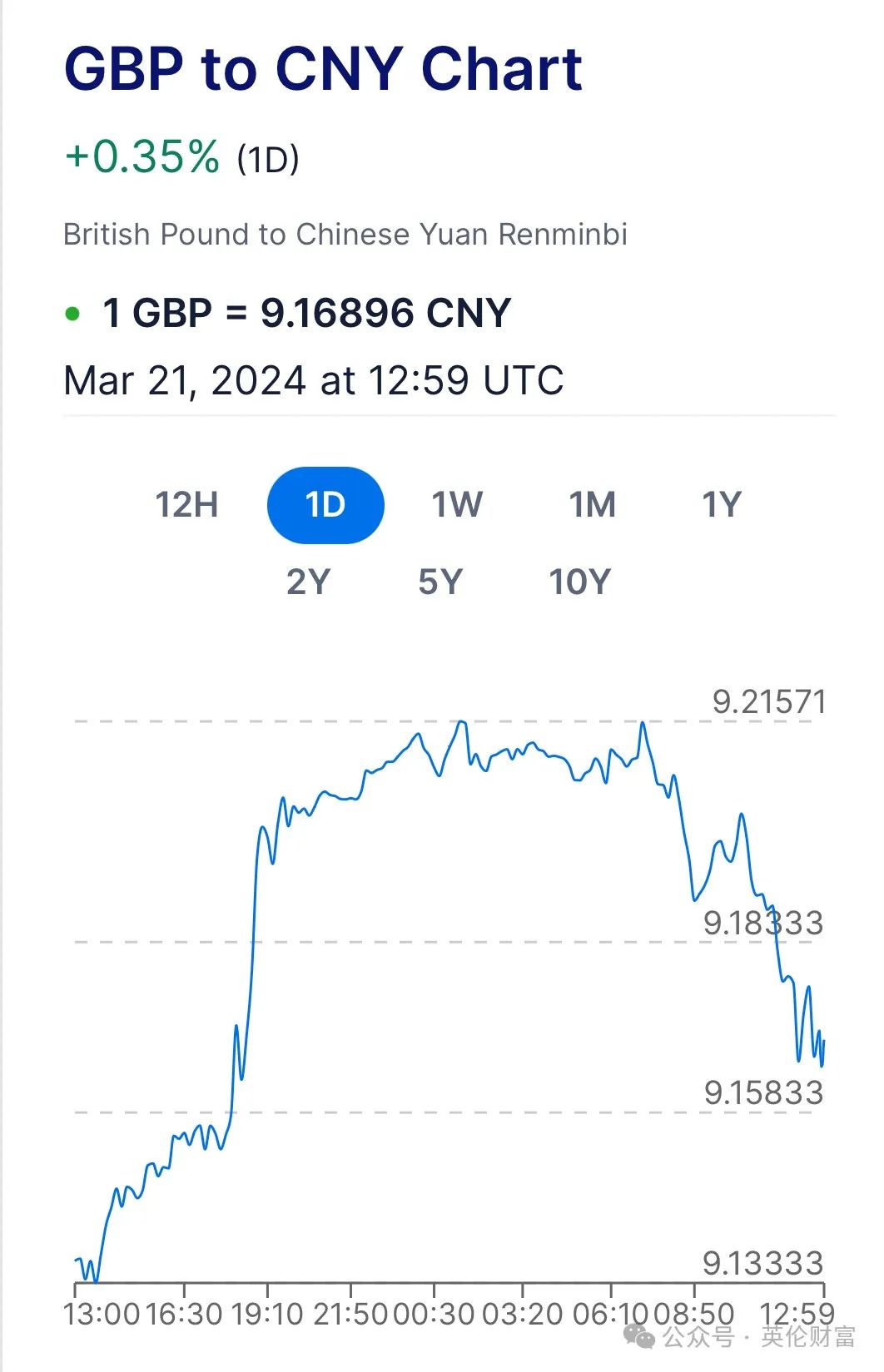
Task: Select the 12H time range
Action: pyautogui.click(x=187, y=505)
